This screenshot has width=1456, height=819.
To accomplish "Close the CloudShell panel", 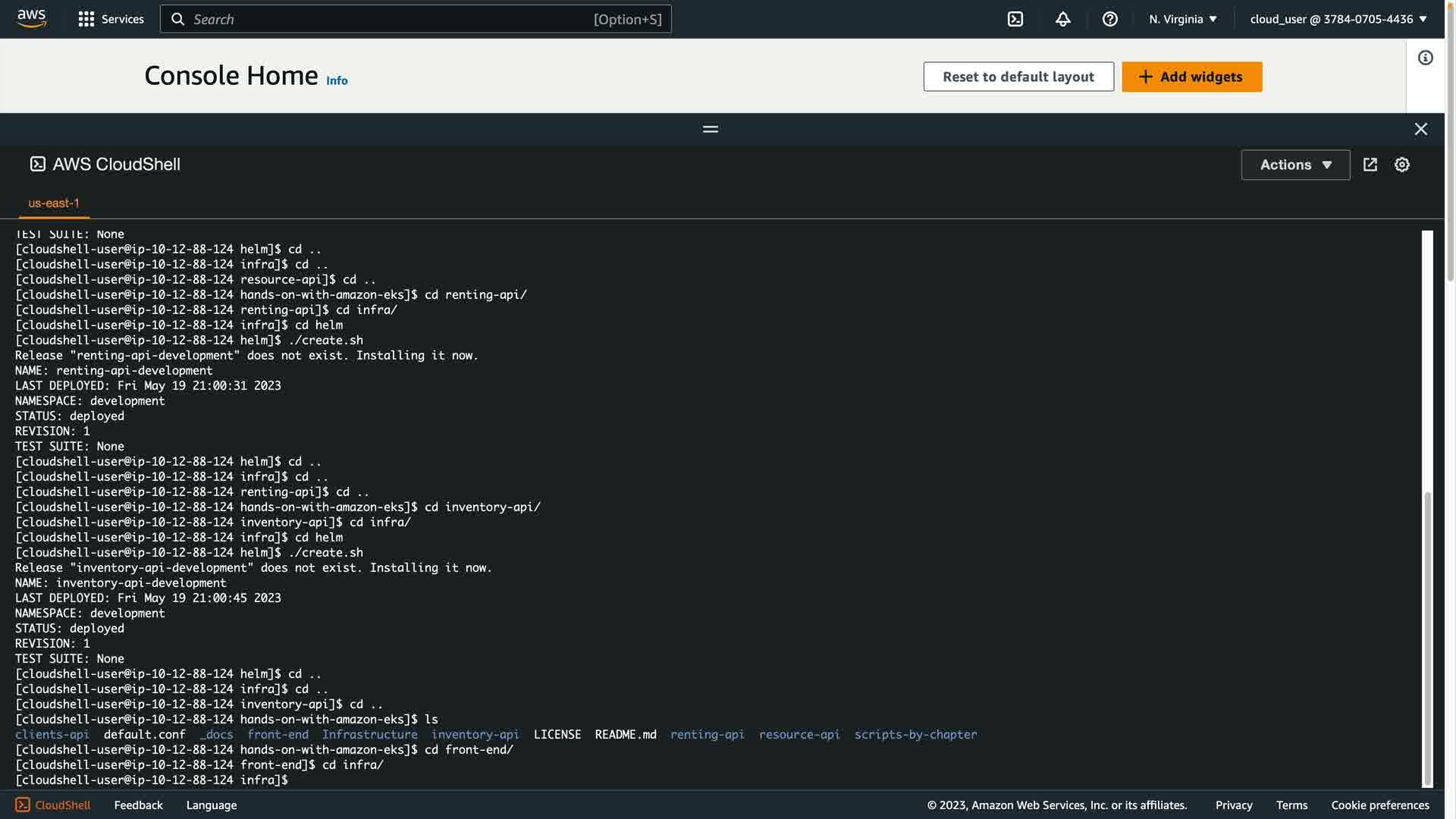I will pyautogui.click(x=1420, y=129).
